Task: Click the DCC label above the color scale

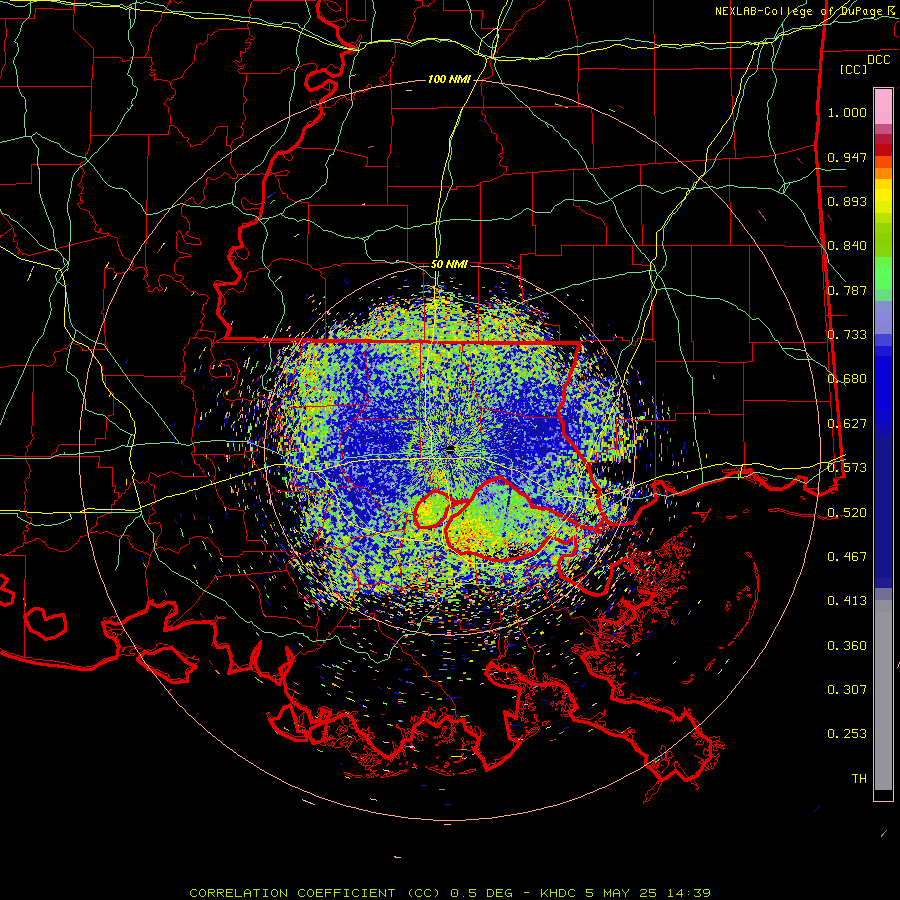Action: (878, 60)
